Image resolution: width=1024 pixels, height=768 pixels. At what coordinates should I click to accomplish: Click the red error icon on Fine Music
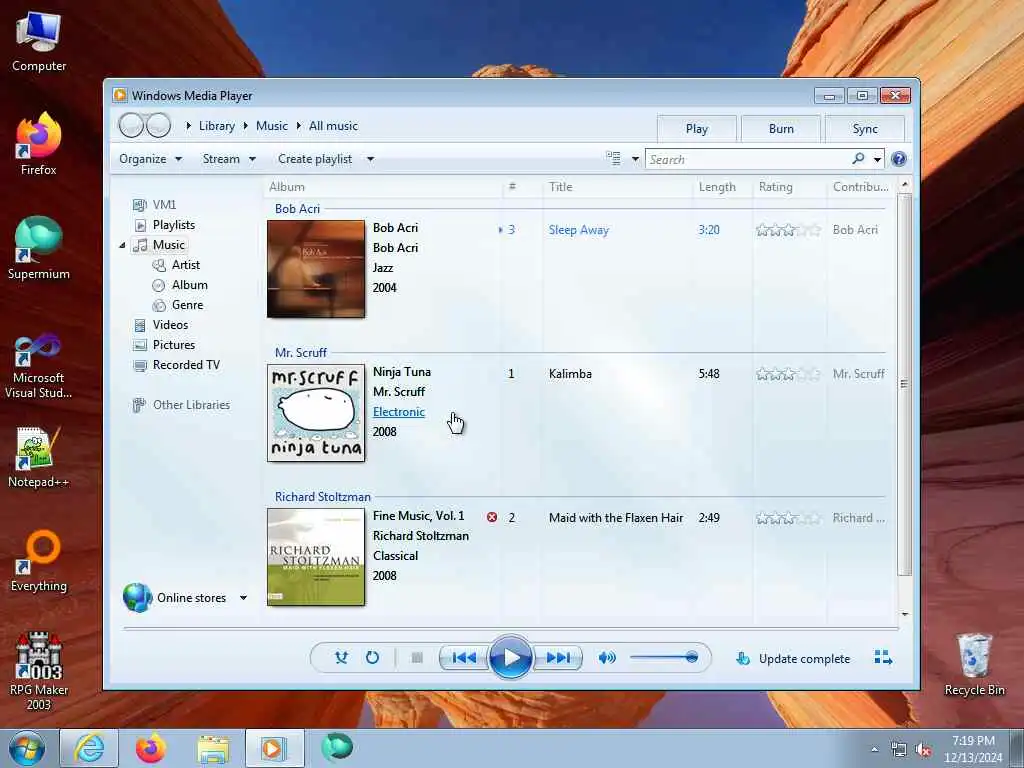[492, 517]
